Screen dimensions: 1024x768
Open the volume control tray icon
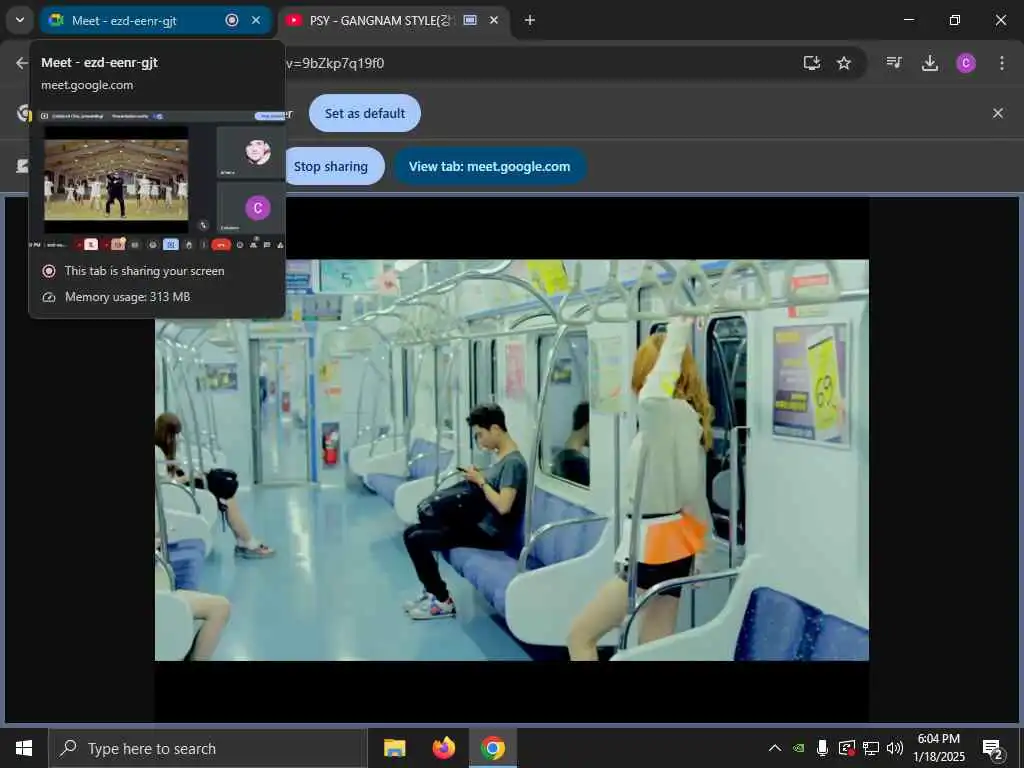(895, 748)
